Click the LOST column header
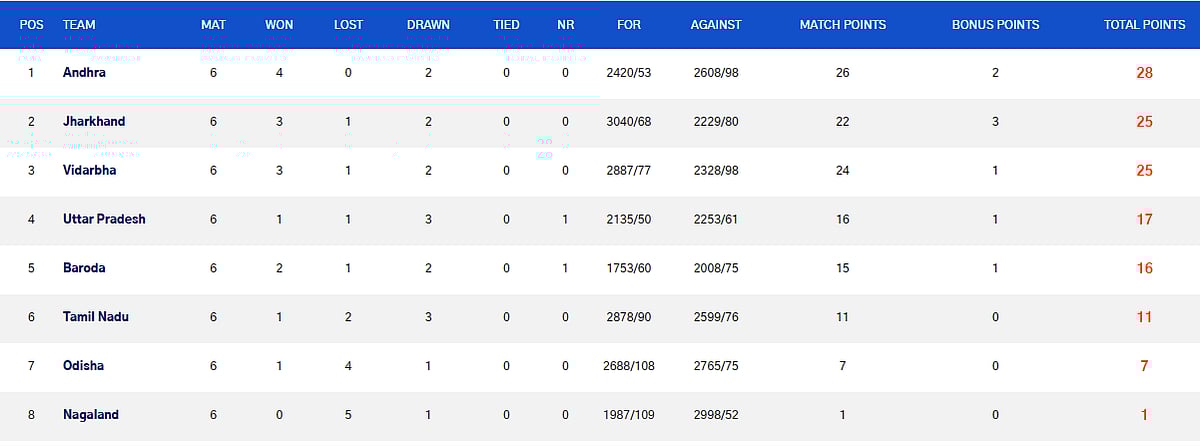1200x447 pixels. click(x=348, y=25)
